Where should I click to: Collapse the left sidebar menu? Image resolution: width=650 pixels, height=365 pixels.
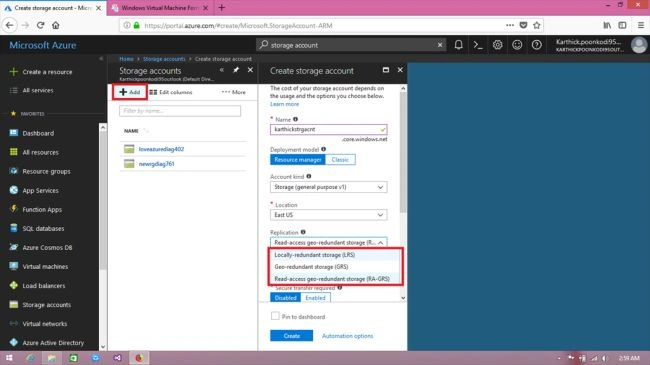click(x=101, y=59)
